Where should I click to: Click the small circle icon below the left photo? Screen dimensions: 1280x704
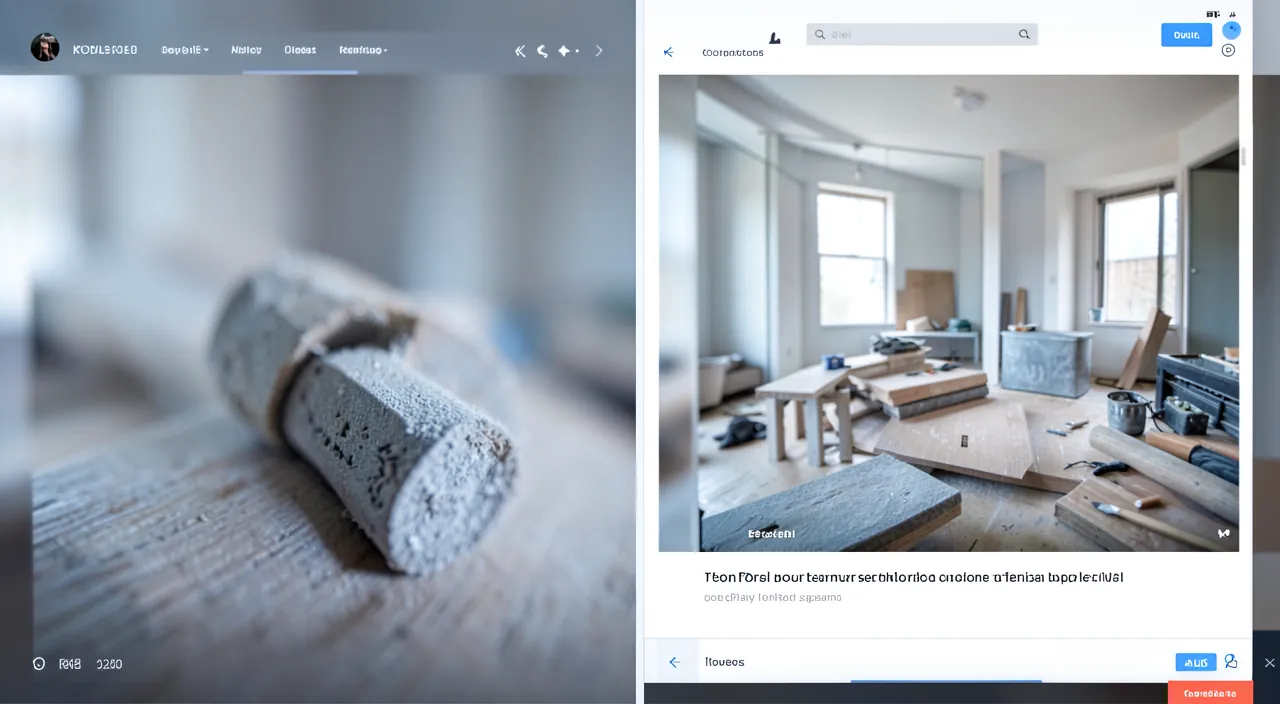[39, 664]
